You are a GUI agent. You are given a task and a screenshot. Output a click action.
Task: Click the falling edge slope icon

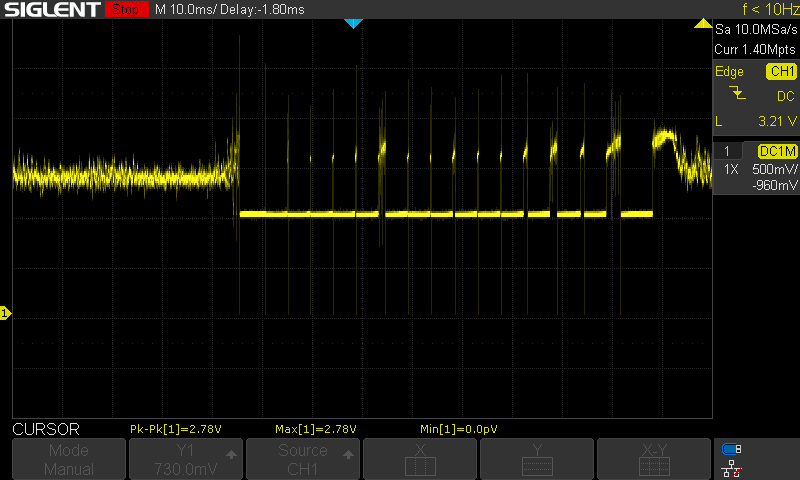click(737, 93)
